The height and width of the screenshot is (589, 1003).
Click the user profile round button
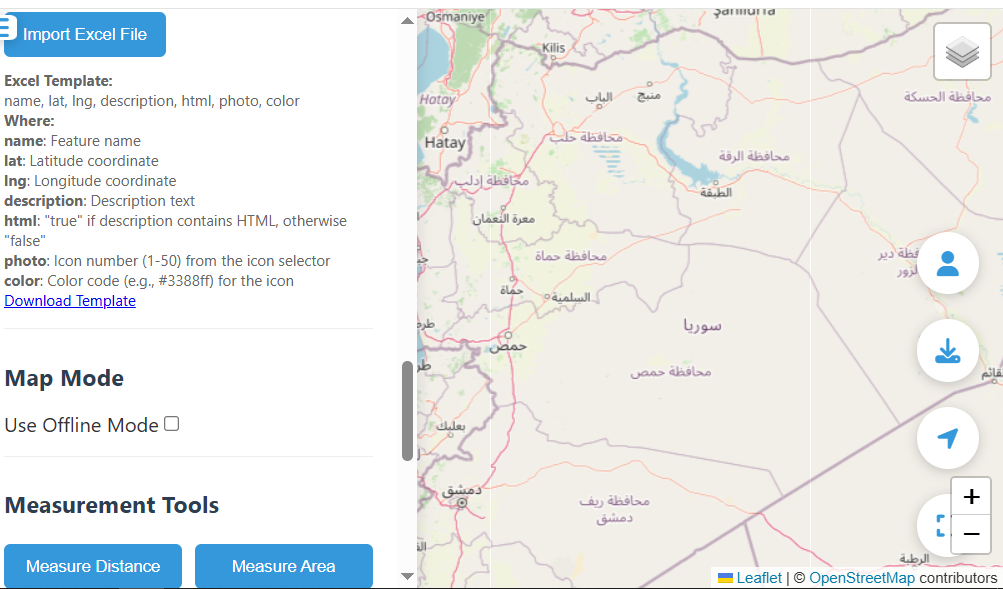(x=947, y=264)
